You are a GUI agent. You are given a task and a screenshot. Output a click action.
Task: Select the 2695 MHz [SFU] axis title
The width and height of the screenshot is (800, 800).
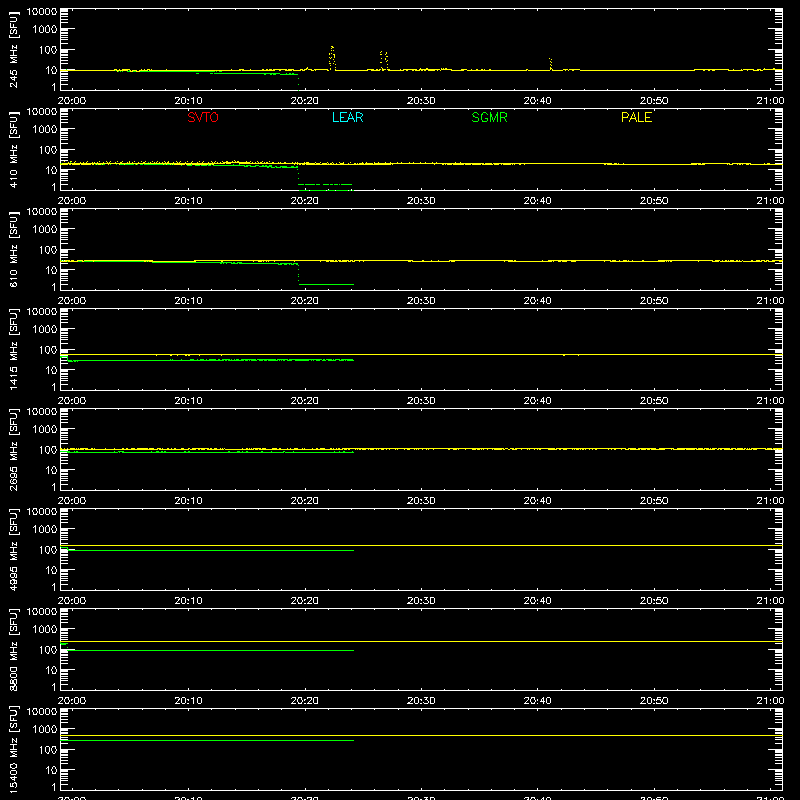click(14, 449)
